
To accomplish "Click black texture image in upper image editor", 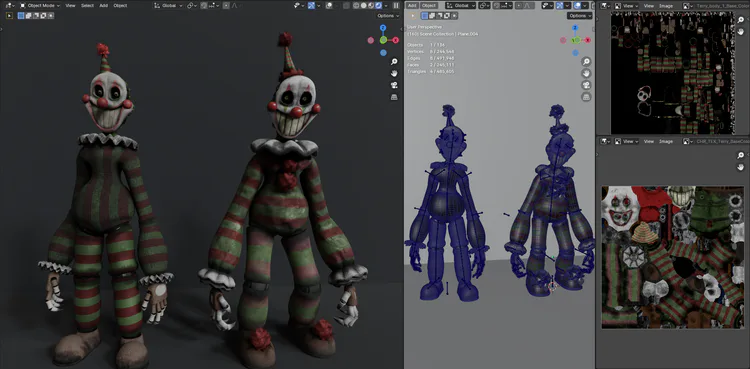I will pyautogui.click(x=672, y=73).
